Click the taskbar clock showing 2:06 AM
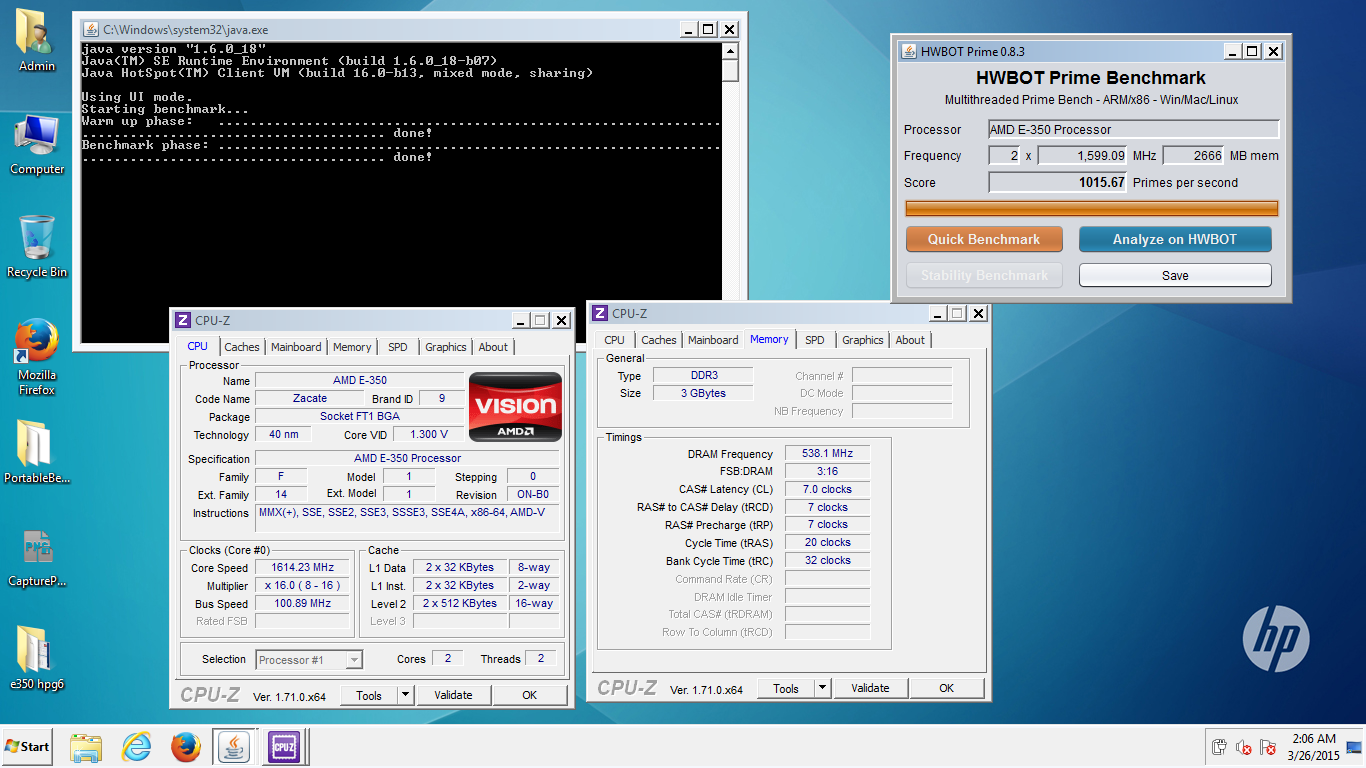Viewport: 1366px width, 768px height. coord(1313,747)
